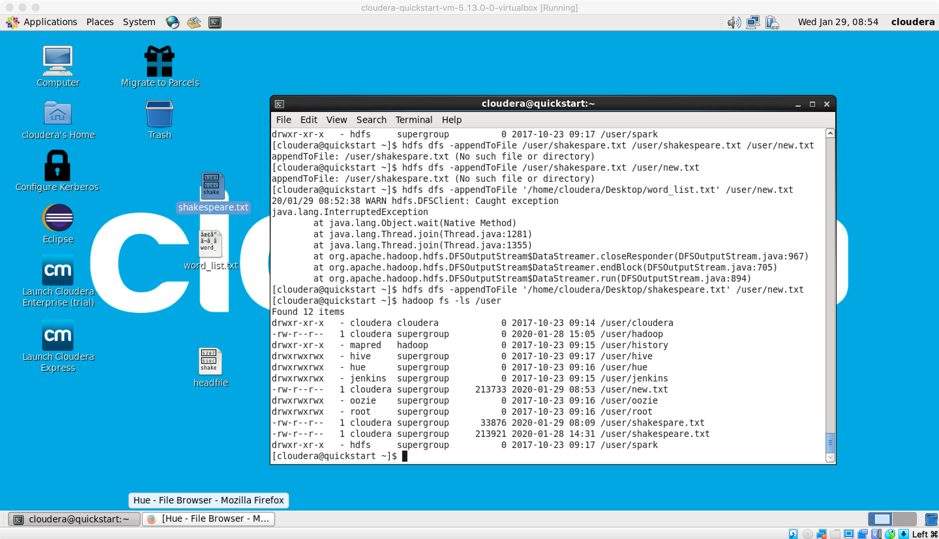Select Migrate to Parcels desktop icon
The height and width of the screenshot is (539, 939).
160,67
